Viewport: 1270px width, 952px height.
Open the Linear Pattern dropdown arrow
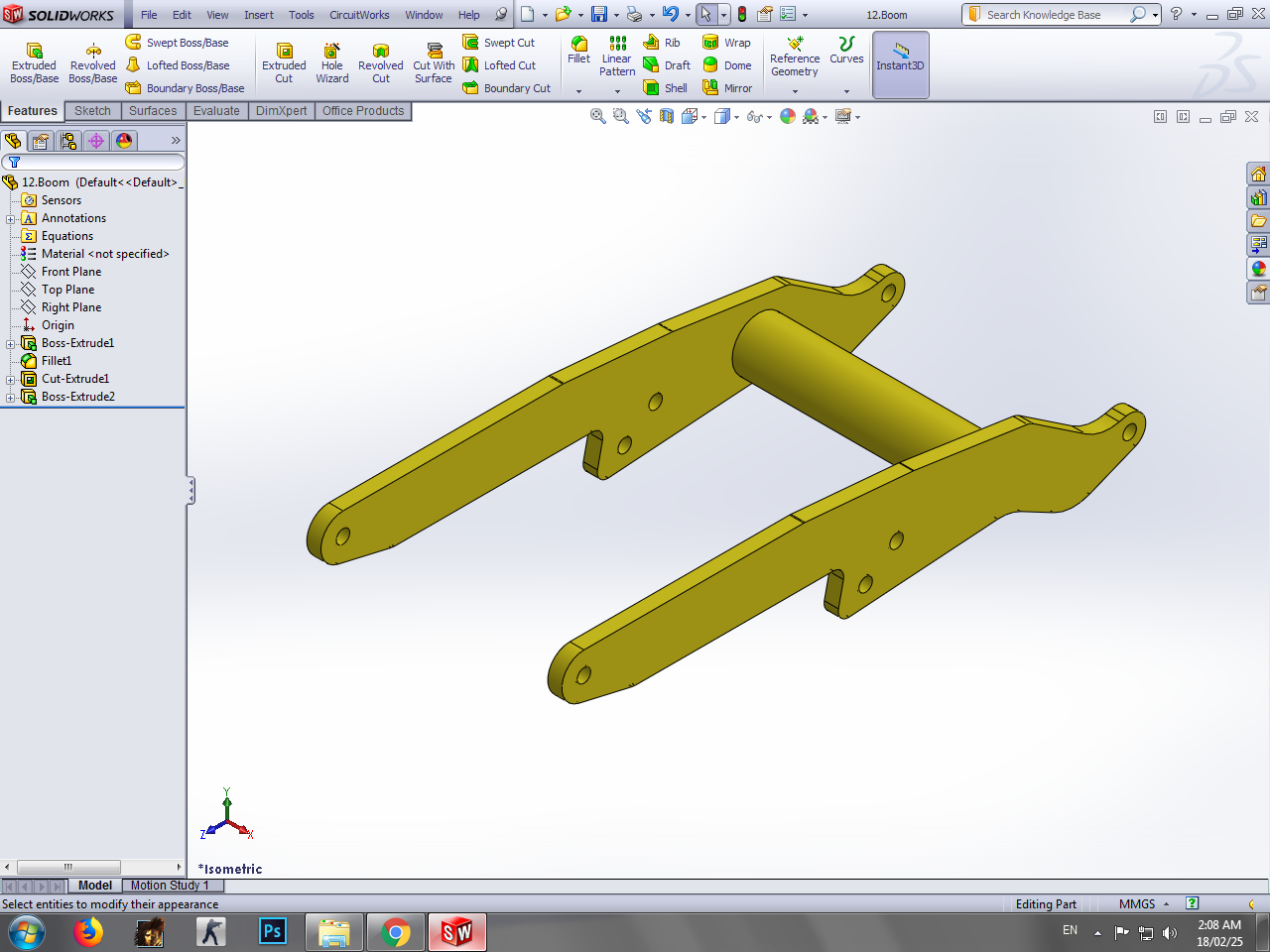tap(617, 91)
